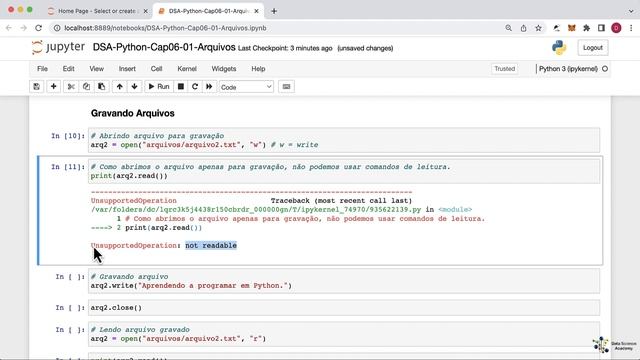Click the Logout button
The width and height of the screenshot is (640, 360).
coord(593,48)
